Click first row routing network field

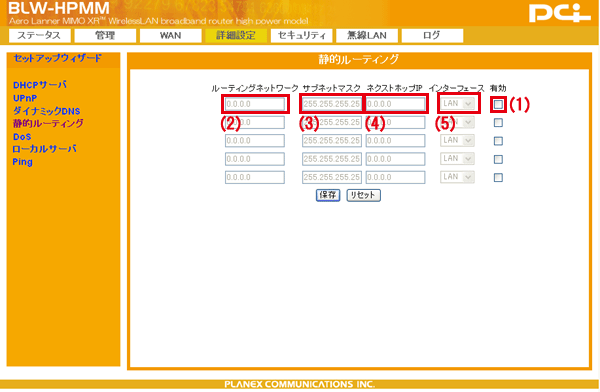pos(255,104)
